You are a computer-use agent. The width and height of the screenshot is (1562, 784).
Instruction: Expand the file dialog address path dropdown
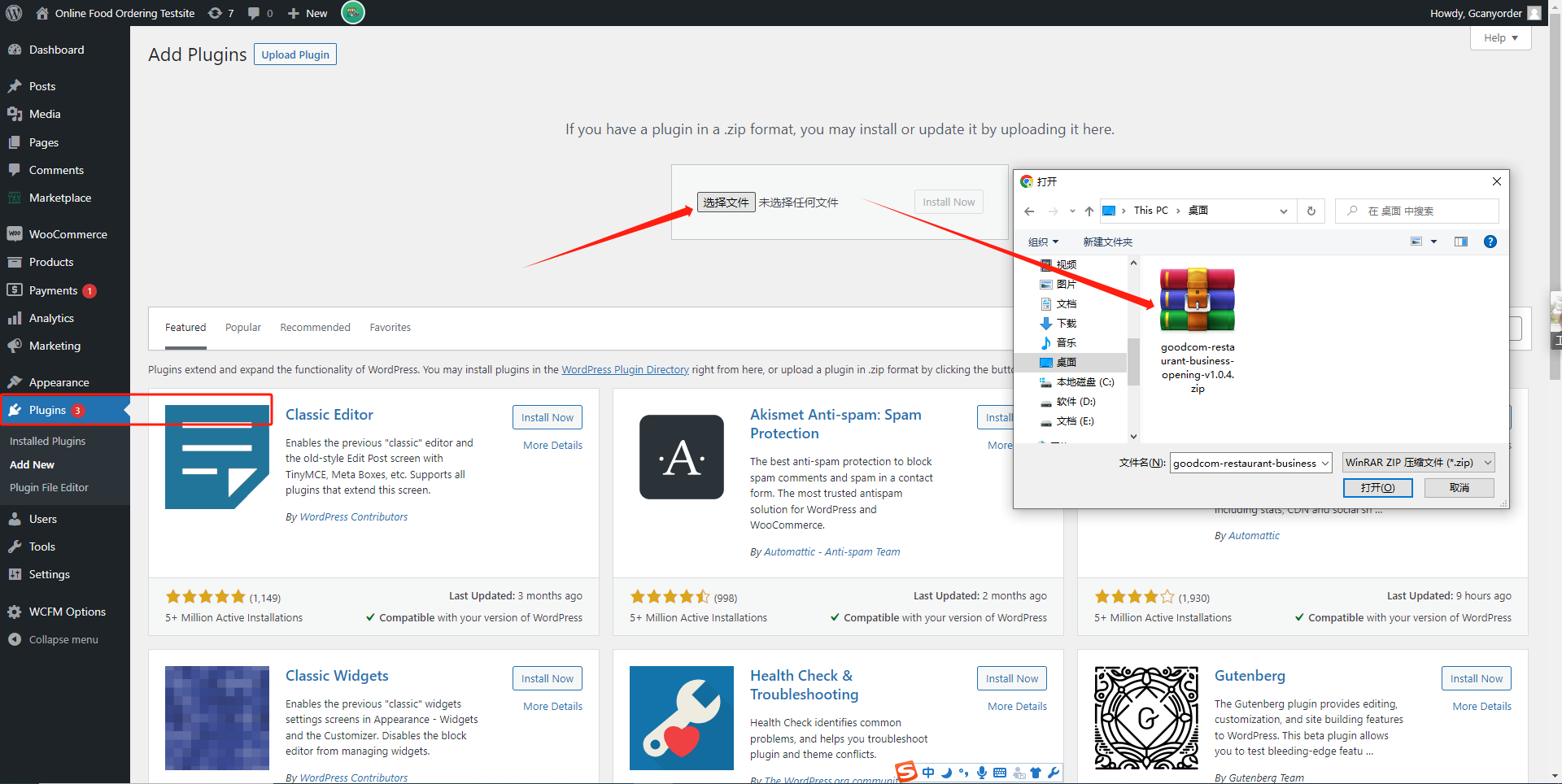pos(1283,211)
